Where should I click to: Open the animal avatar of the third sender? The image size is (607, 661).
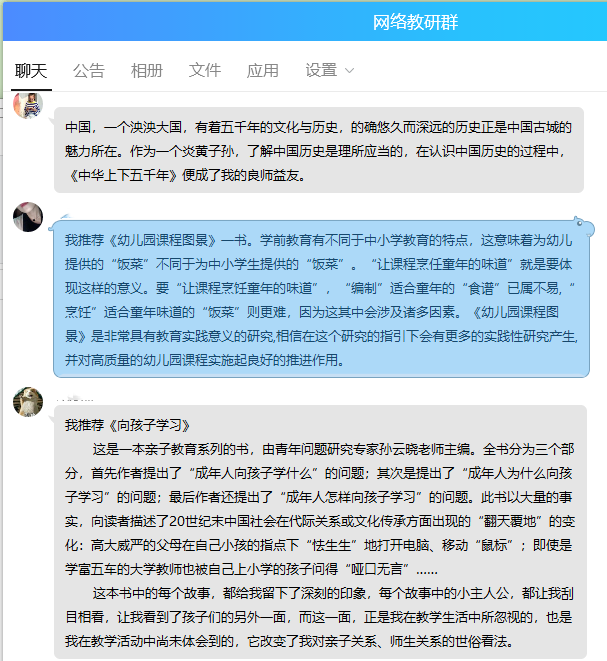[x=28, y=402]
